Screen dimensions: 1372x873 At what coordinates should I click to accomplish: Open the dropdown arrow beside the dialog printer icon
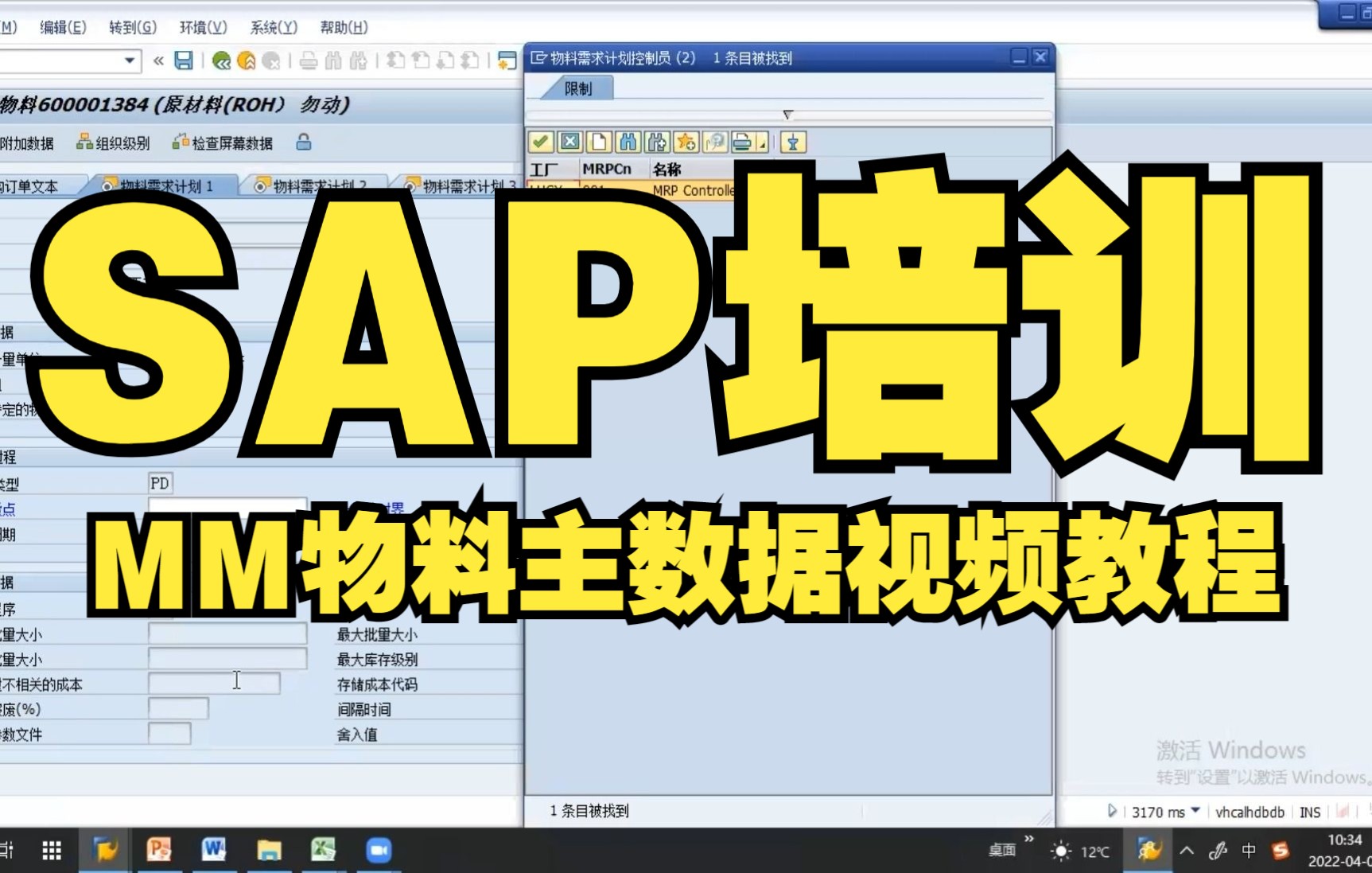tap(762, 144)
